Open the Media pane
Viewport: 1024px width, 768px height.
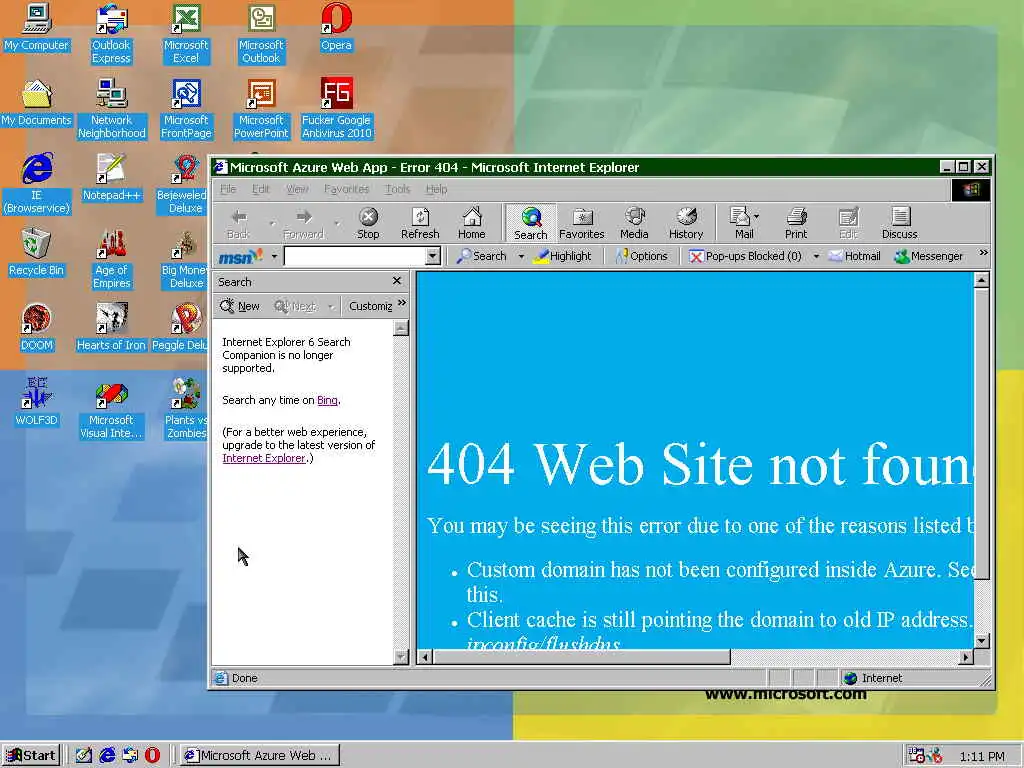pos(634,223)
